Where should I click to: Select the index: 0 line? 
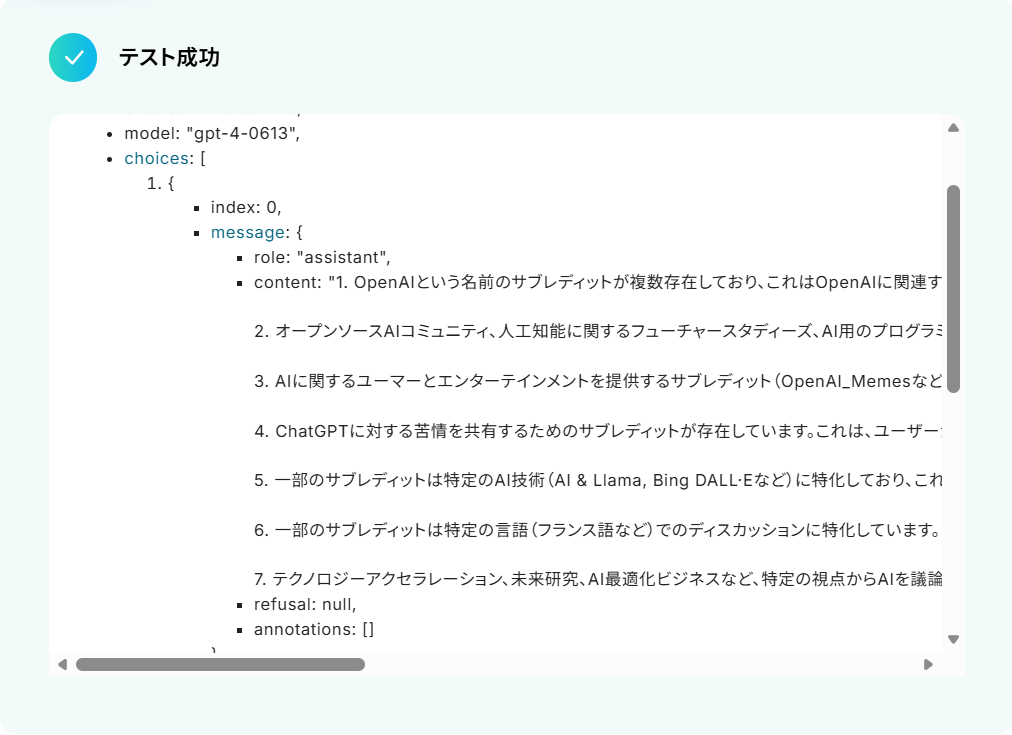click(x=246, y=208)
